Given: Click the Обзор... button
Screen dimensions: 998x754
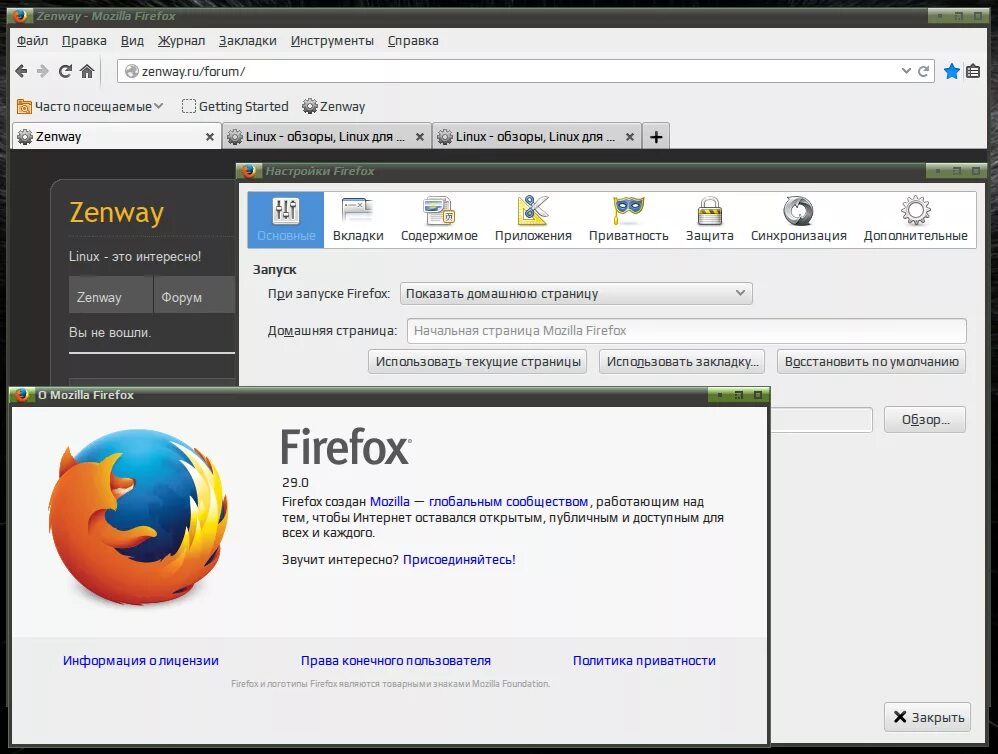Looking at the screenshot, I should coord(925,419).
